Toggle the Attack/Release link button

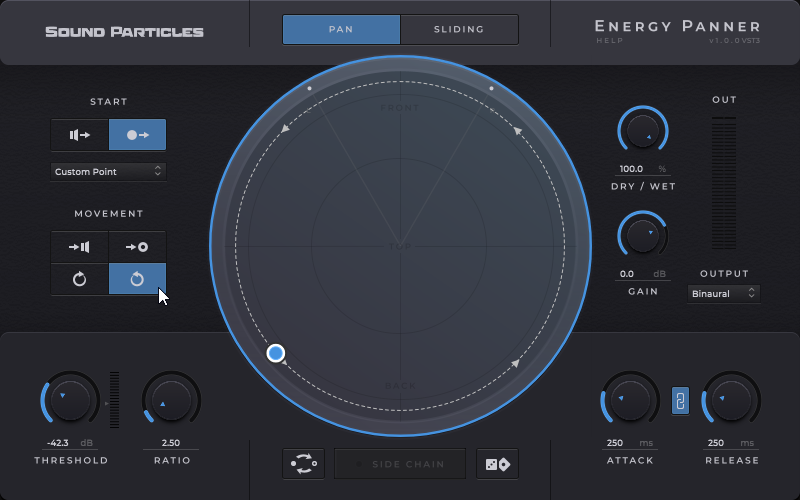pyautogui.click(x=680, y=401)
